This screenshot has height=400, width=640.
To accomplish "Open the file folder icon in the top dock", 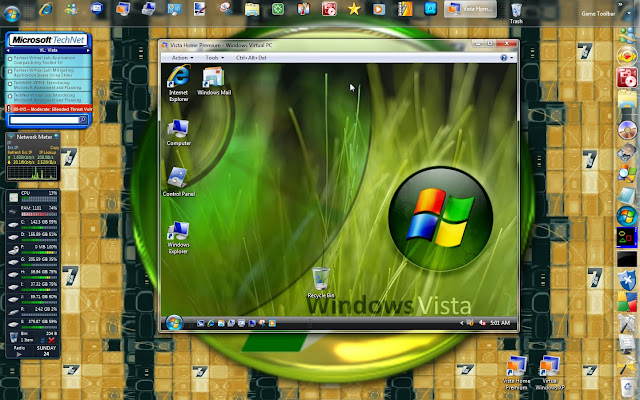I will pyautogui.click(x=252, y=9).
